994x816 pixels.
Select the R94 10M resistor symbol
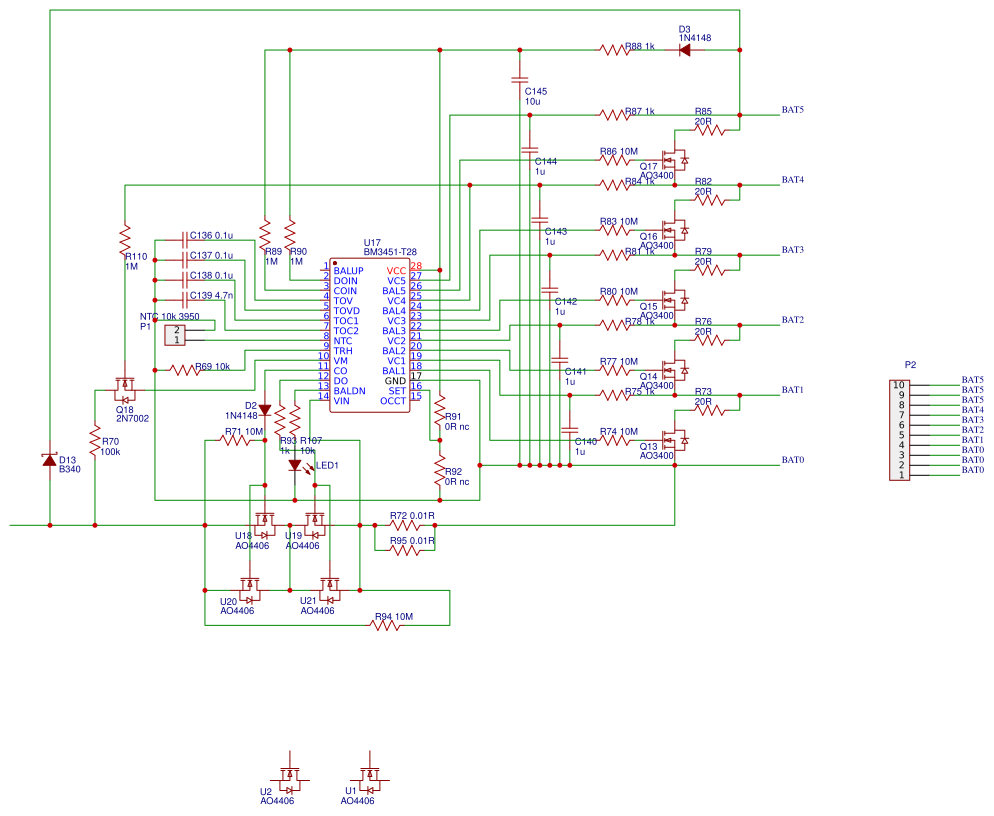[385, 625]
